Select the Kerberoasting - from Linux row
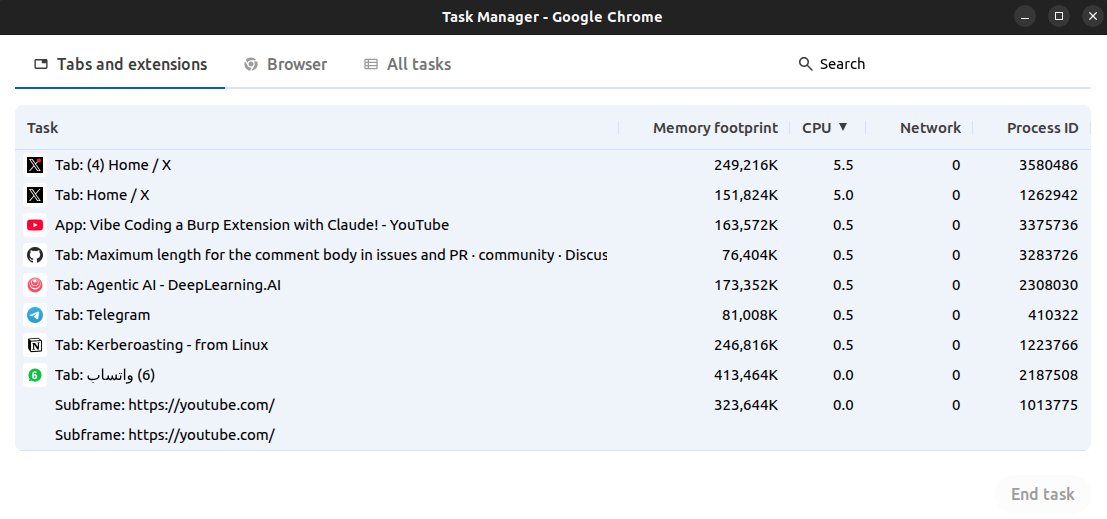The image size is (1107, 519). pyautogui.click(x=553, y=345)
